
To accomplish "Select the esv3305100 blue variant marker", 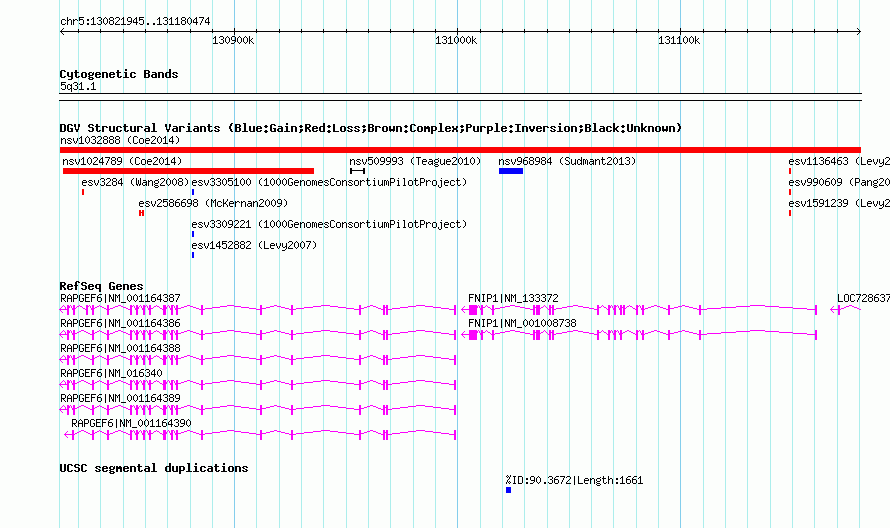I will click(x=193, y=192).
